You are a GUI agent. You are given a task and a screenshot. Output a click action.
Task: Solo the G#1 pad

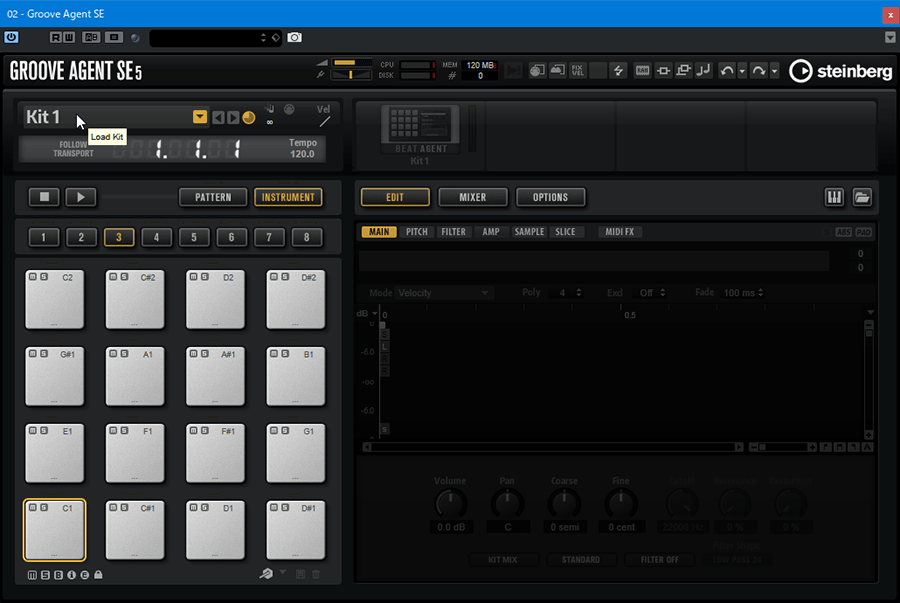coord(42,354)
